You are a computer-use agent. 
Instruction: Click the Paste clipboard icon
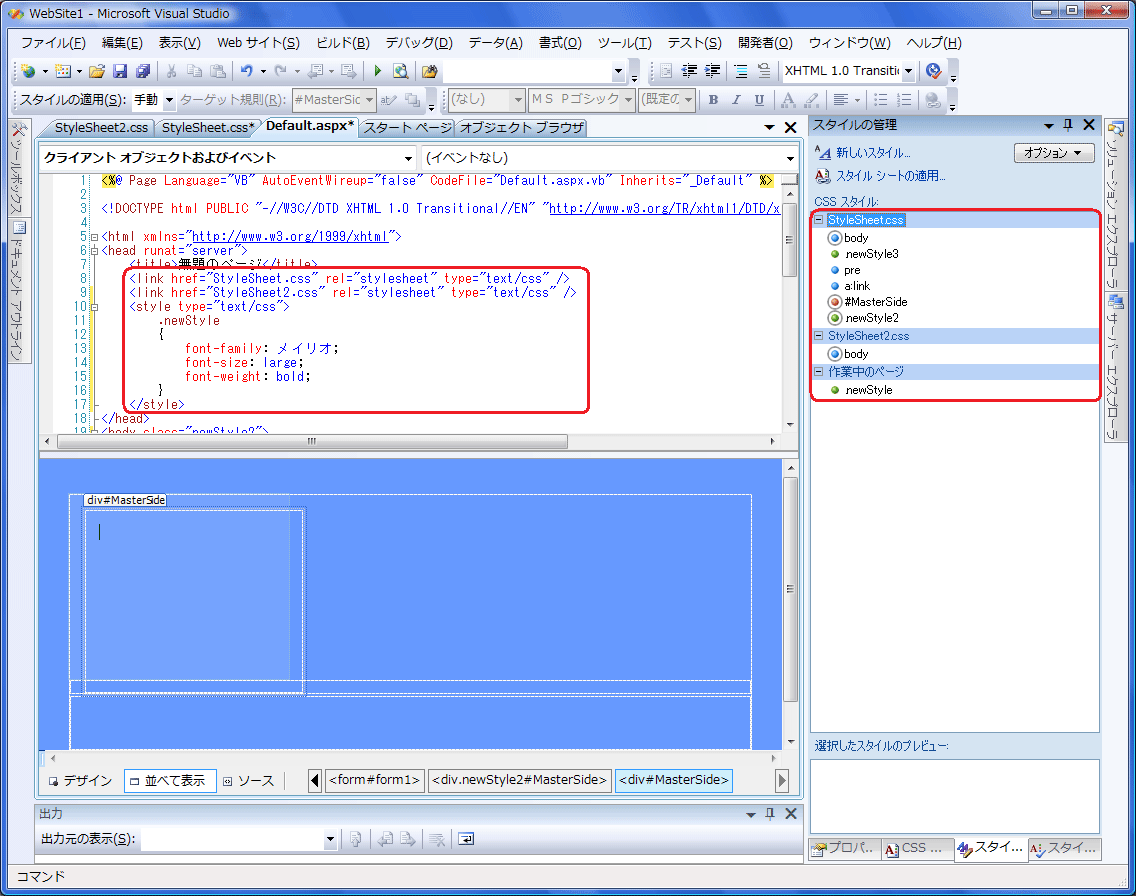click(217, 70)
